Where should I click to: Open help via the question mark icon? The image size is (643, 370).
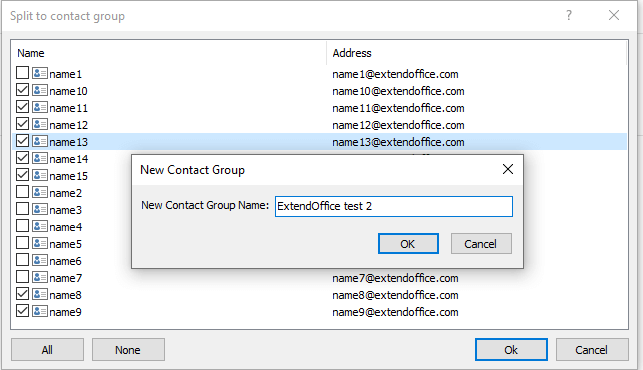[x=569, y=16]
